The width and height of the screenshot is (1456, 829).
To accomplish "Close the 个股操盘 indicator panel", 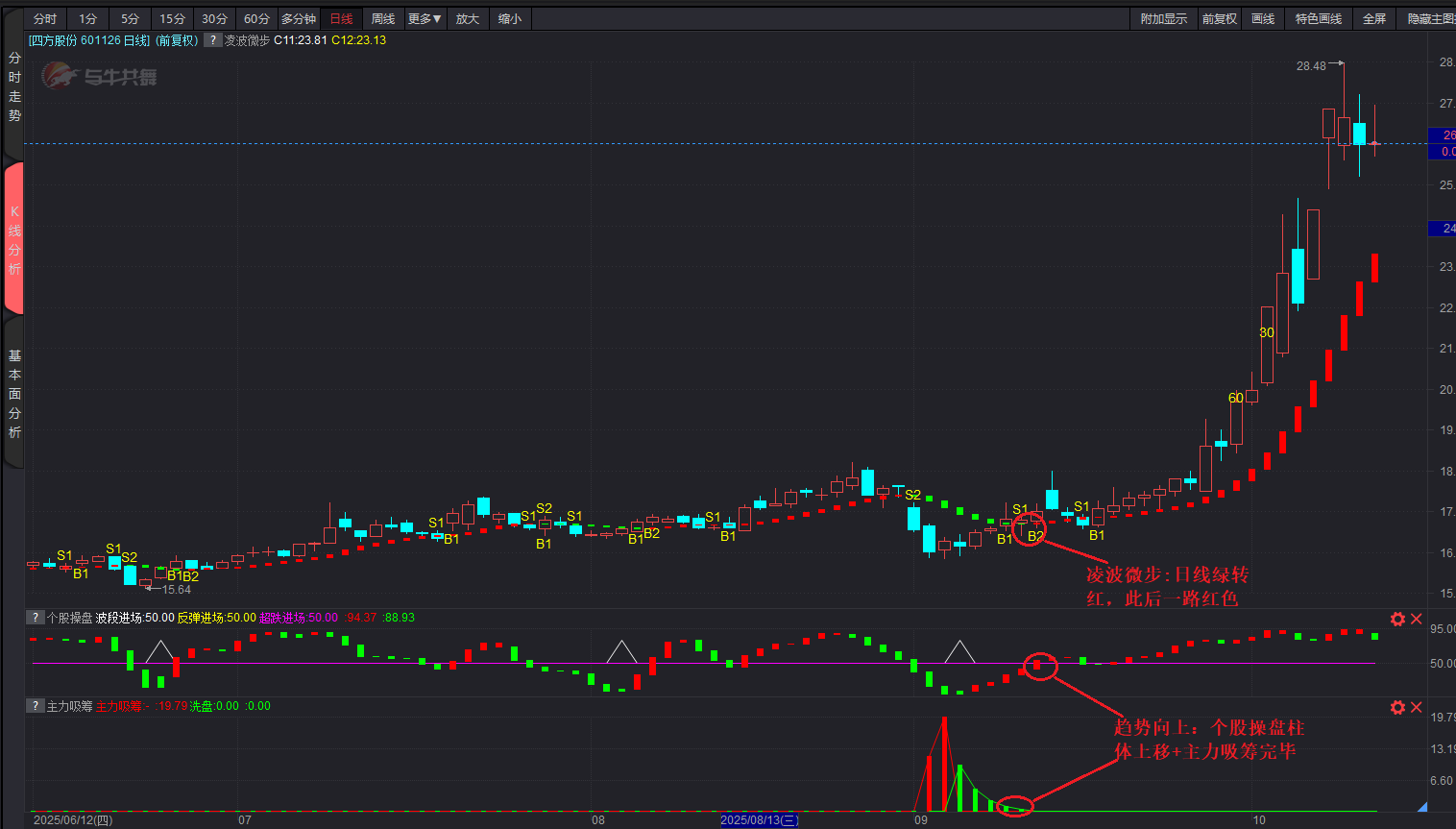I will [x=1416, y=619].
